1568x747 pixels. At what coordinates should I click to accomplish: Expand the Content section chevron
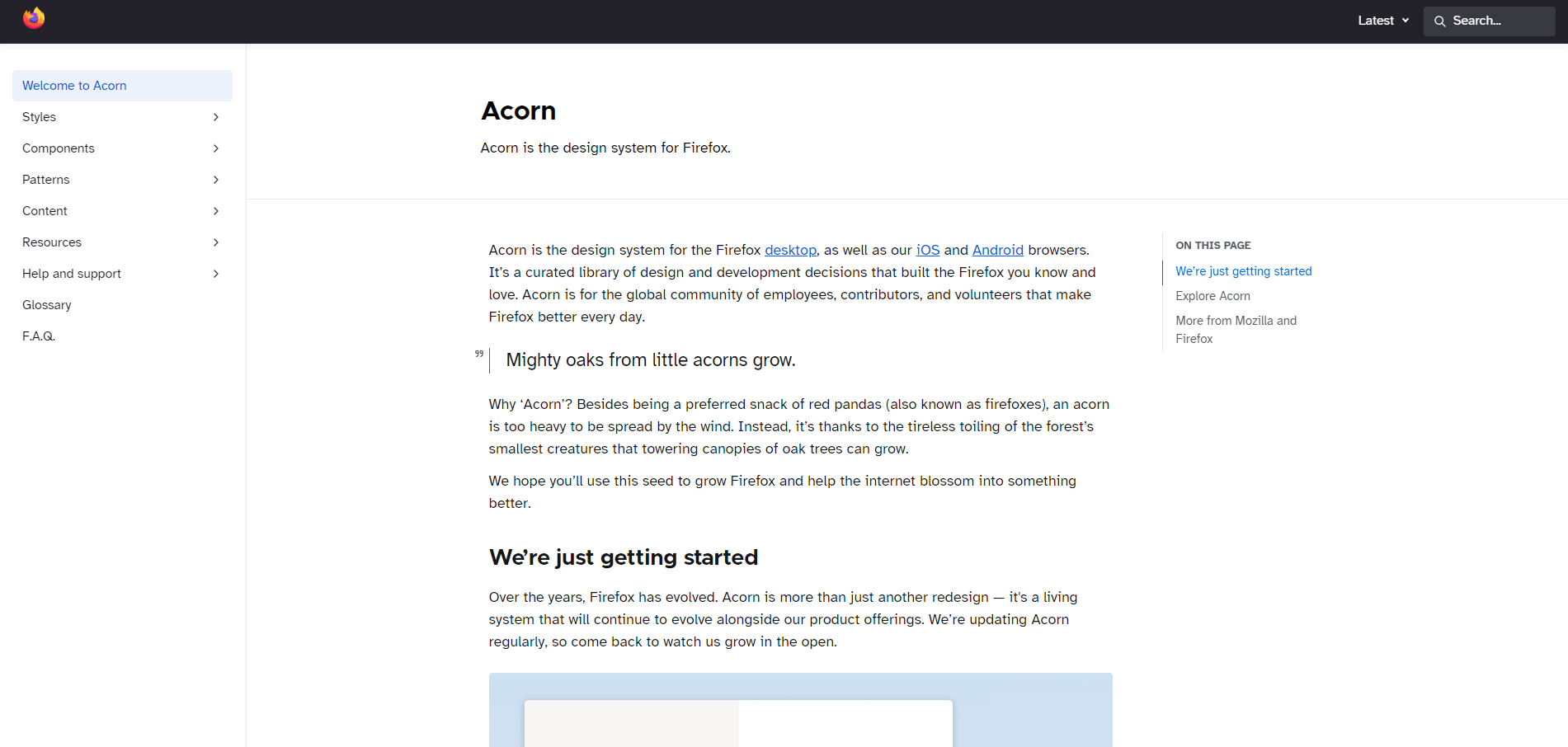(x=216, y=211)
